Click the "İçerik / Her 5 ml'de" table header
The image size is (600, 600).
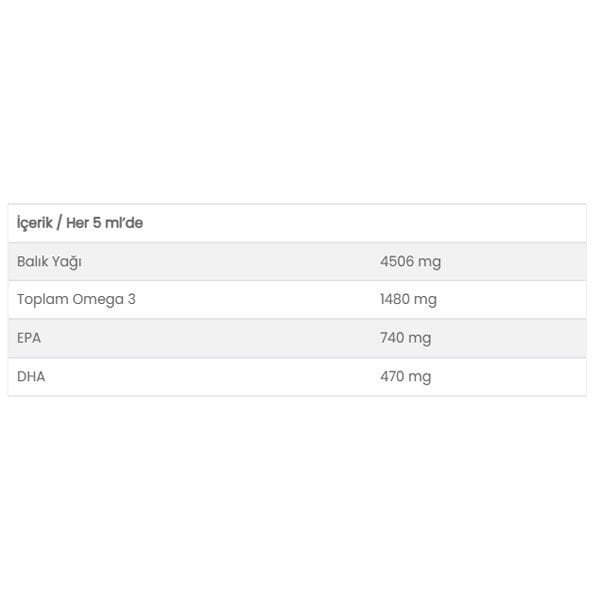(x=80, y=223)
